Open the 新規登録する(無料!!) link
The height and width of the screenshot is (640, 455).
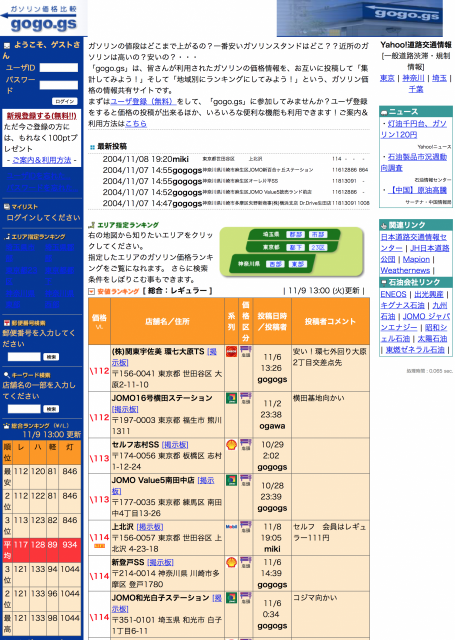coord(42,116)
